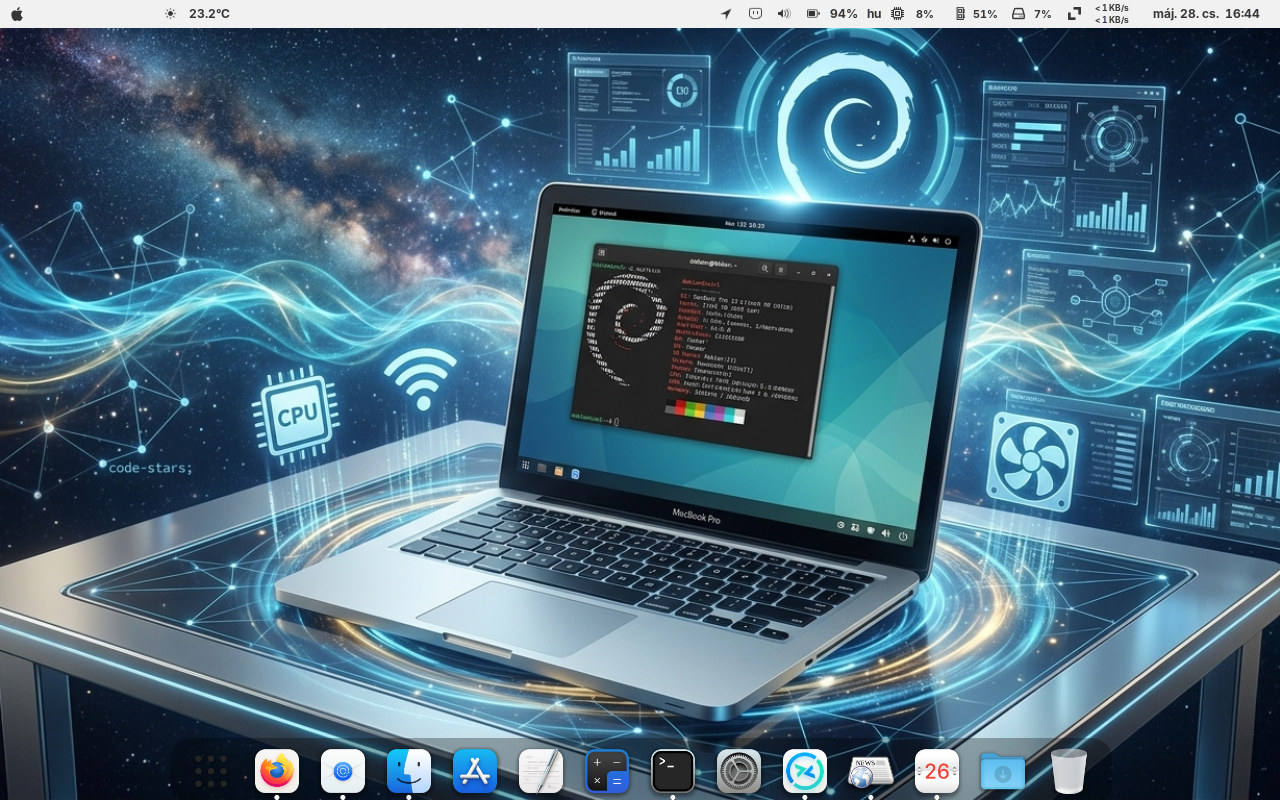Open the Calendar showing 26 in the dock

pos(937,771)
